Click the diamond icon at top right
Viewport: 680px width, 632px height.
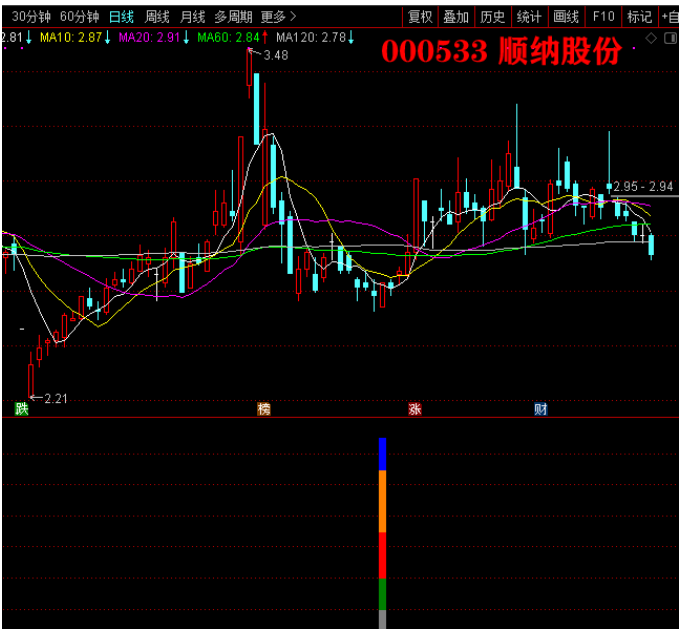(x=651, y=38)
